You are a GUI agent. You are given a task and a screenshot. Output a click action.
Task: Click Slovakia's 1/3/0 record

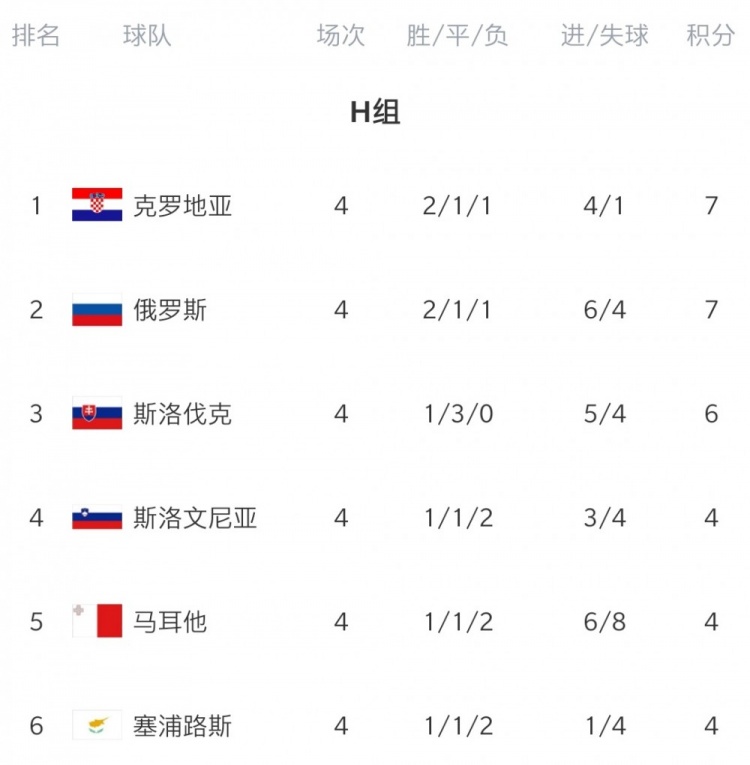[x=458, y=414]
